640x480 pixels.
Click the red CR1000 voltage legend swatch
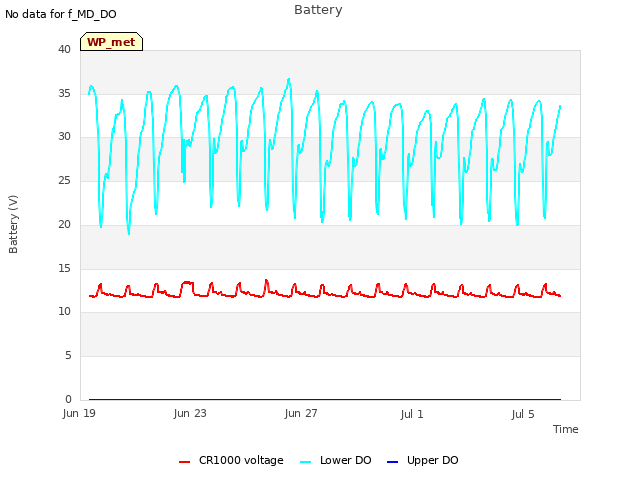[x=184, y=462]
